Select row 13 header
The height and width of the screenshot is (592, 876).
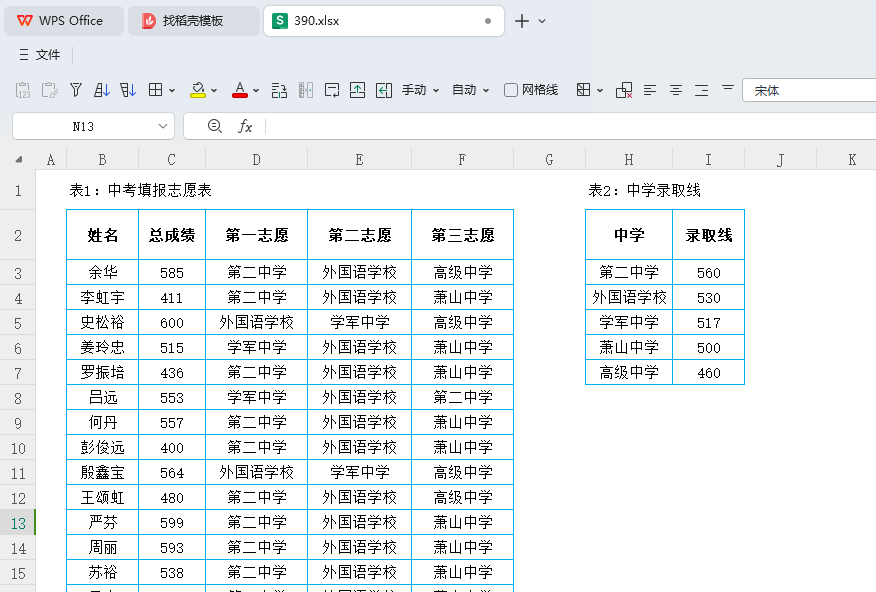(18, 523)
